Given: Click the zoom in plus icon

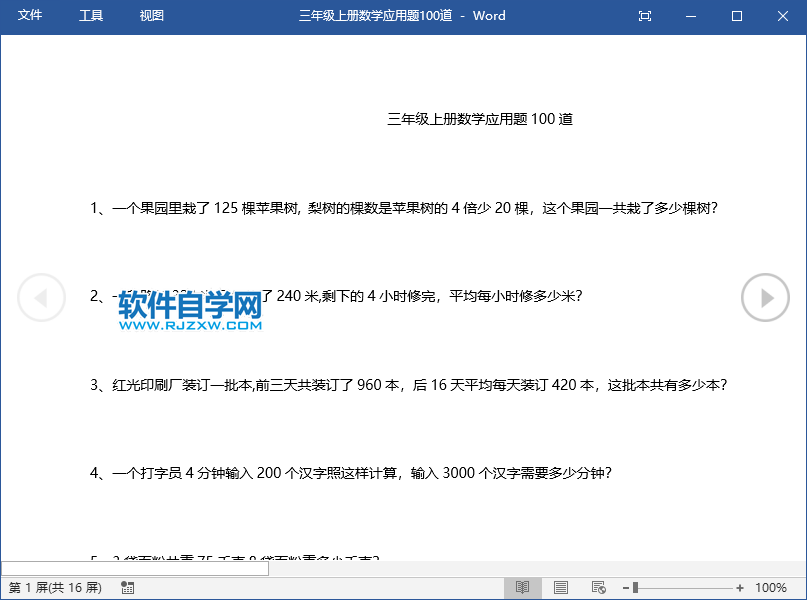Looking at the screenshot, I should point(740,588).
